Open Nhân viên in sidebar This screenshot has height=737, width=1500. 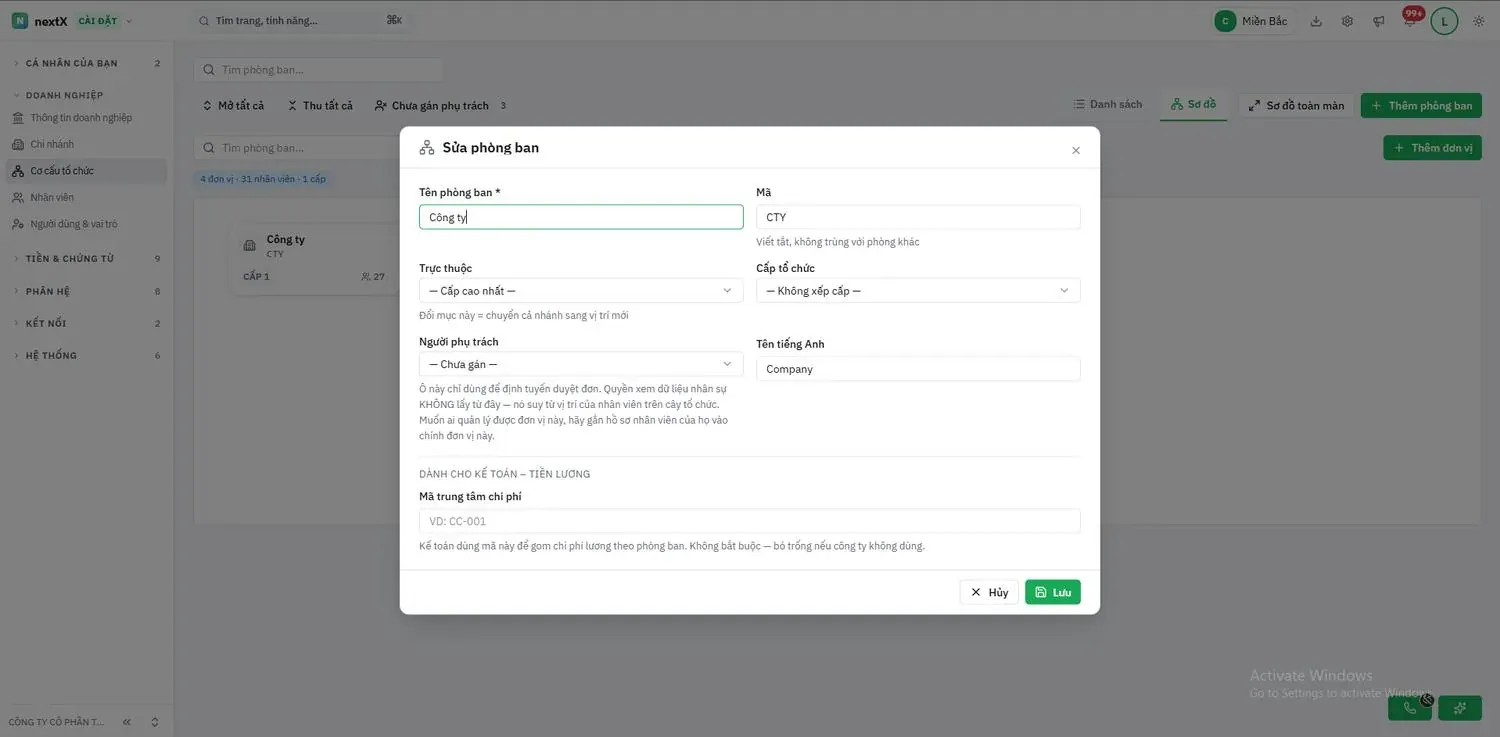tap(86, 197)
